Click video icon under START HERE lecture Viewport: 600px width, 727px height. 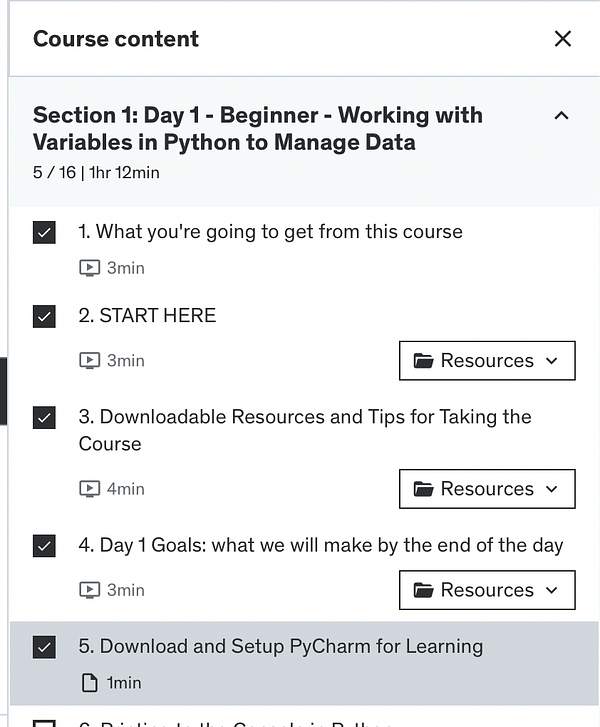pos(90,361)
